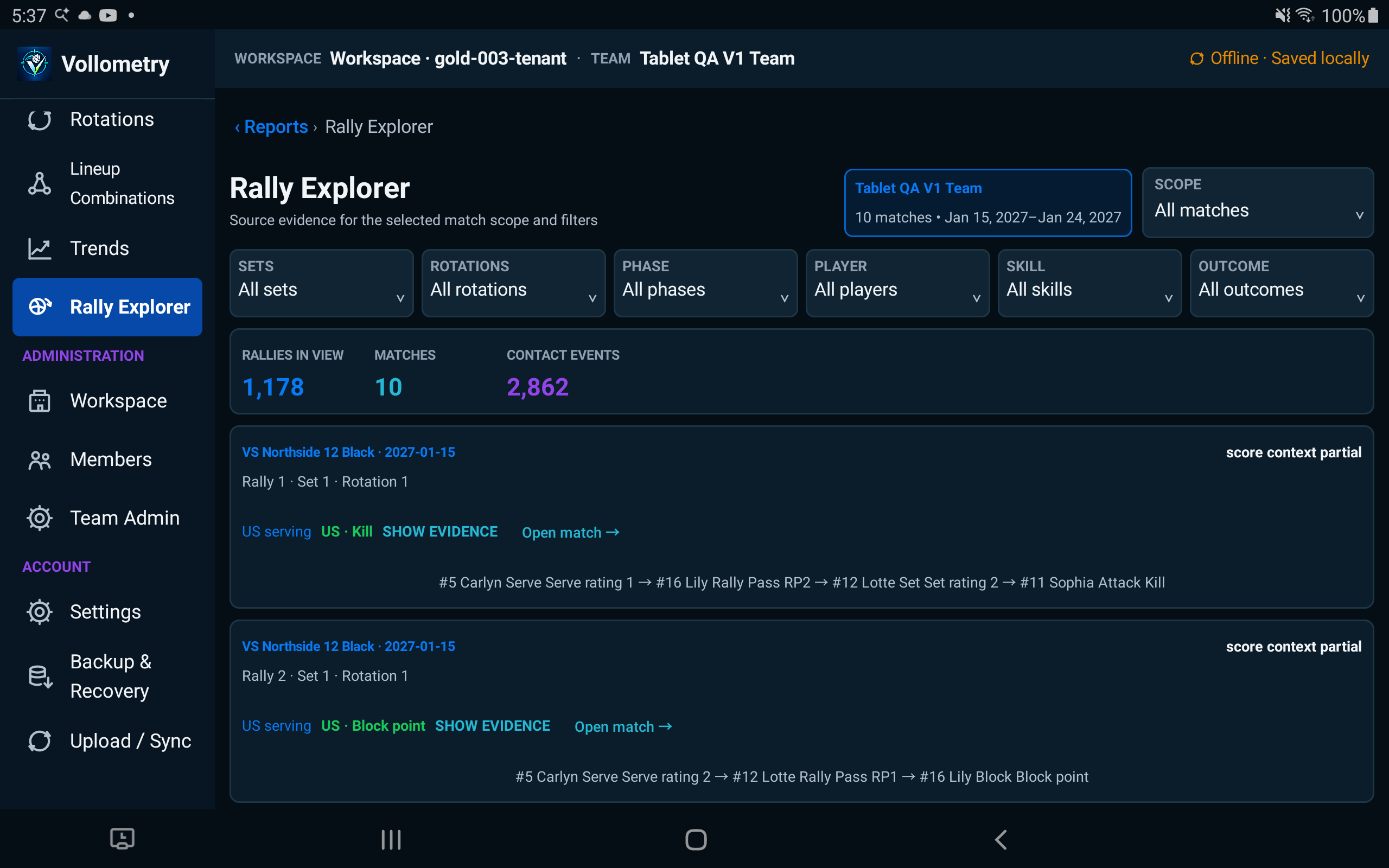The image size is (1389, 868).
Task: Open match link for Rally 2
Action: (x=623, y=727)
